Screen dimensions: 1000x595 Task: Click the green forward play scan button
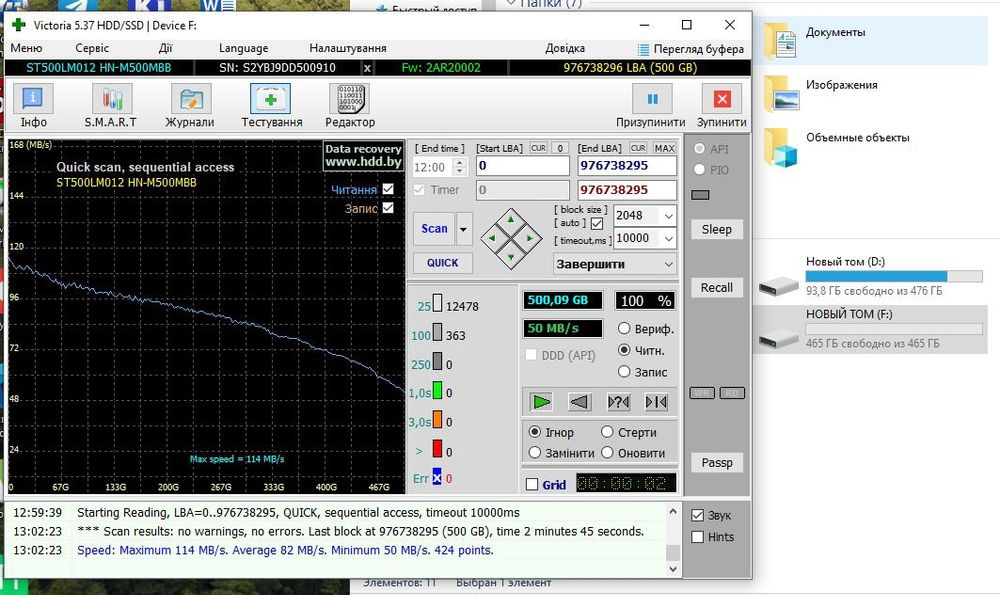[541, 402]
